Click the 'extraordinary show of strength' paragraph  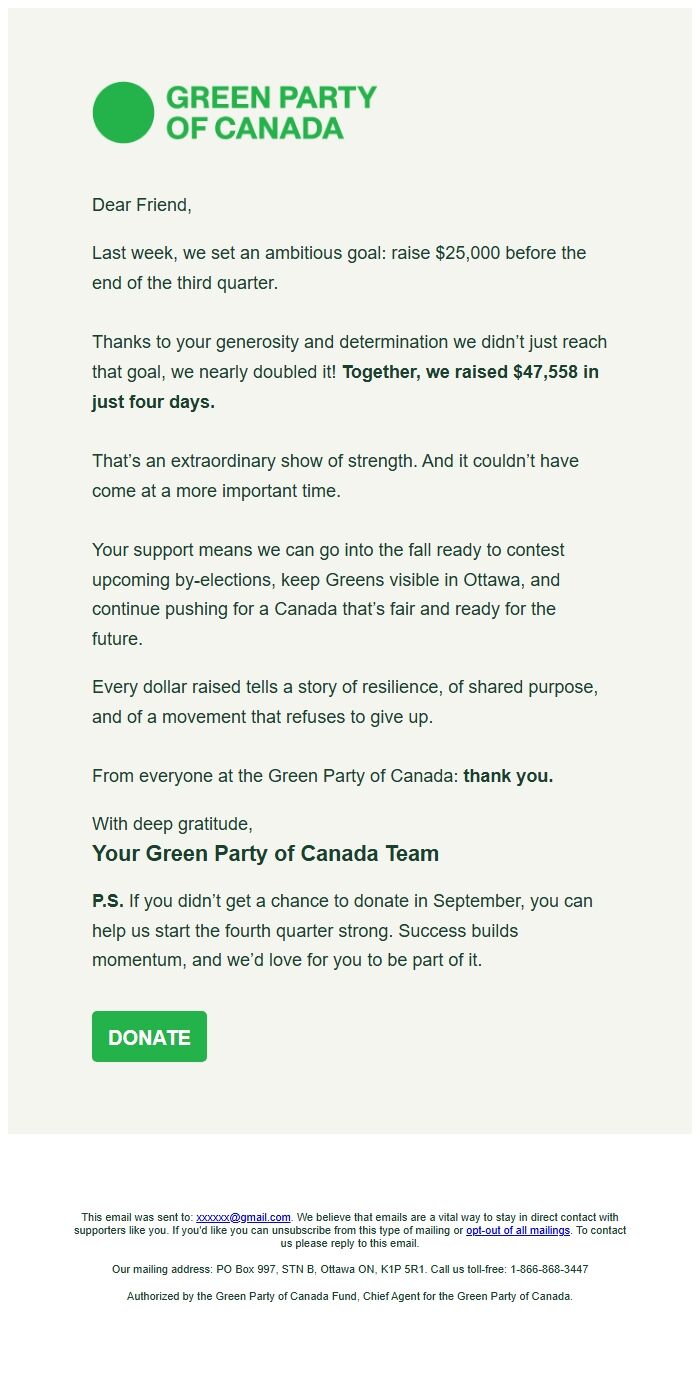click(335, 476)
